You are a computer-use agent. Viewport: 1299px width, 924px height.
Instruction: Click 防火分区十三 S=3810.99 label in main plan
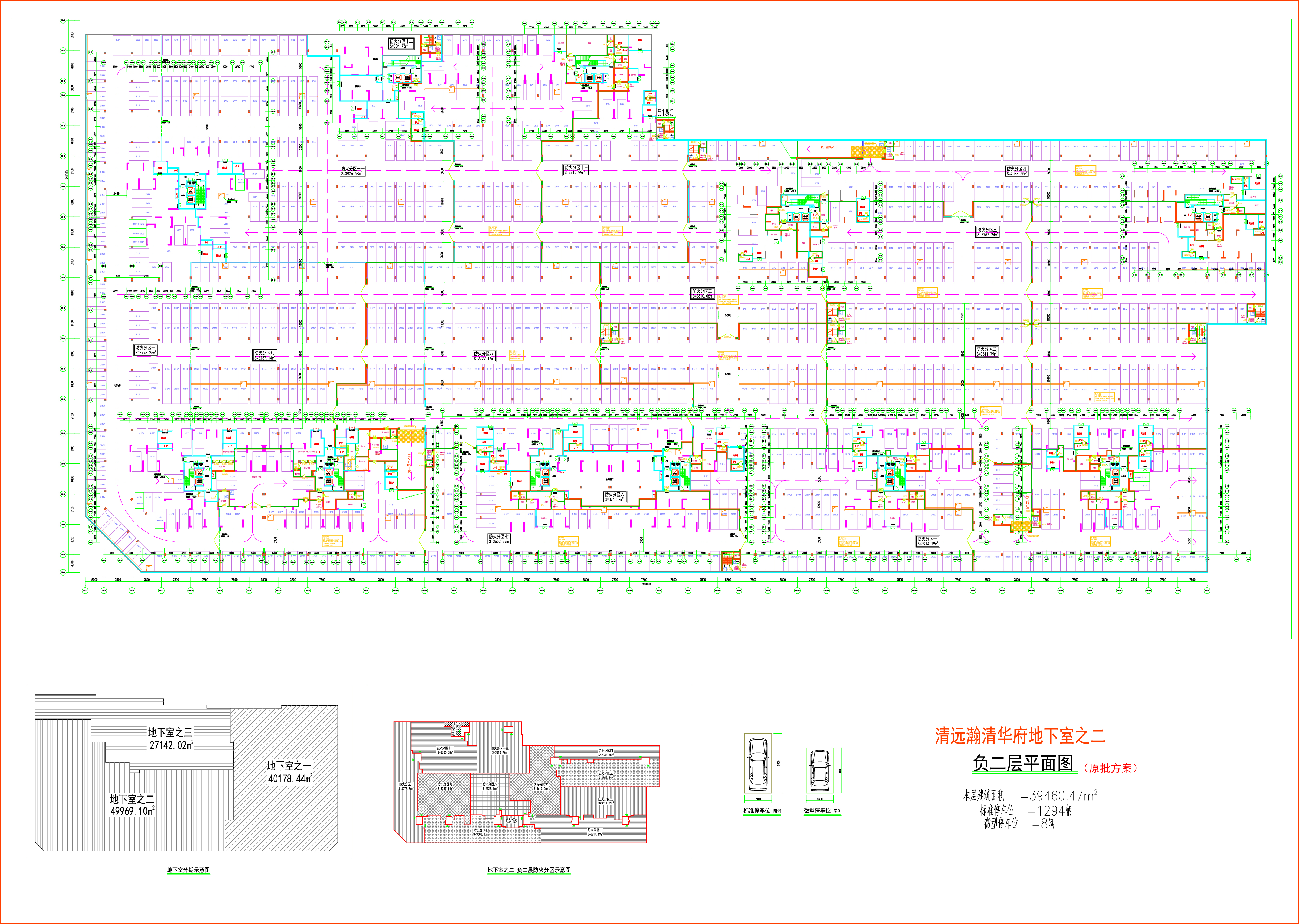(x=576, y=170)
